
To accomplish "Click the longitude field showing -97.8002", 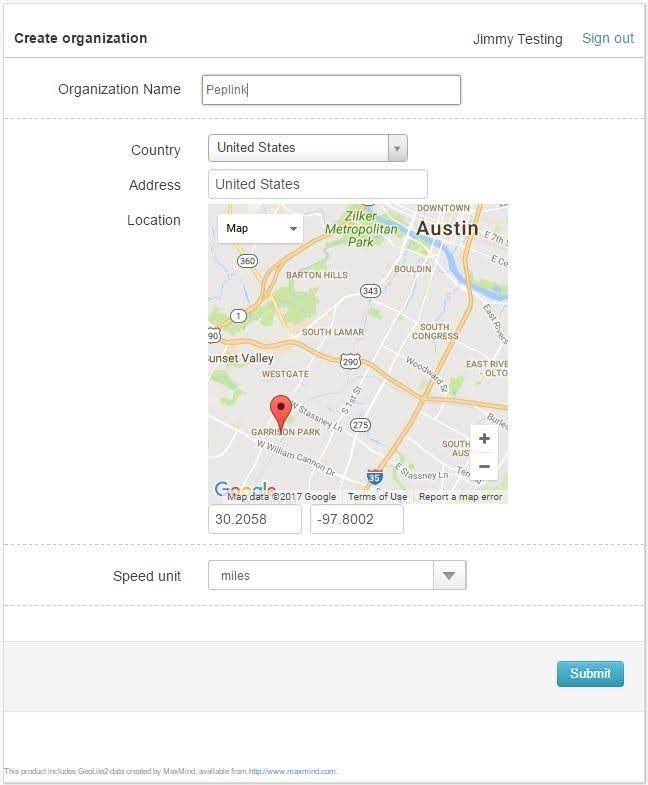I will 356,519.
